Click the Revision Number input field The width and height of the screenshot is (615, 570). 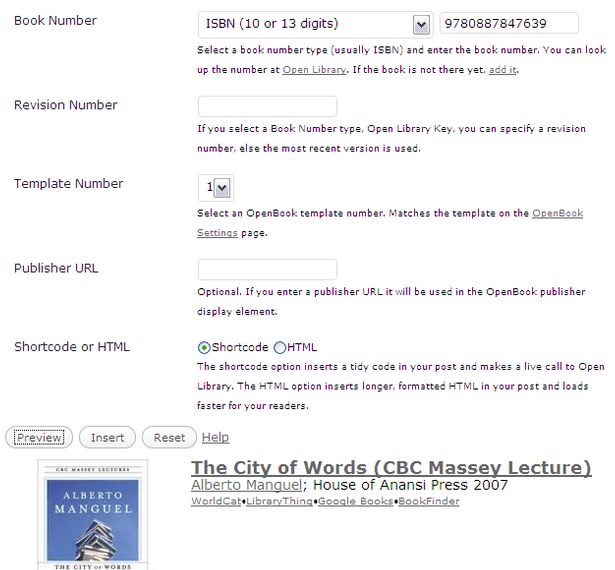267,106
